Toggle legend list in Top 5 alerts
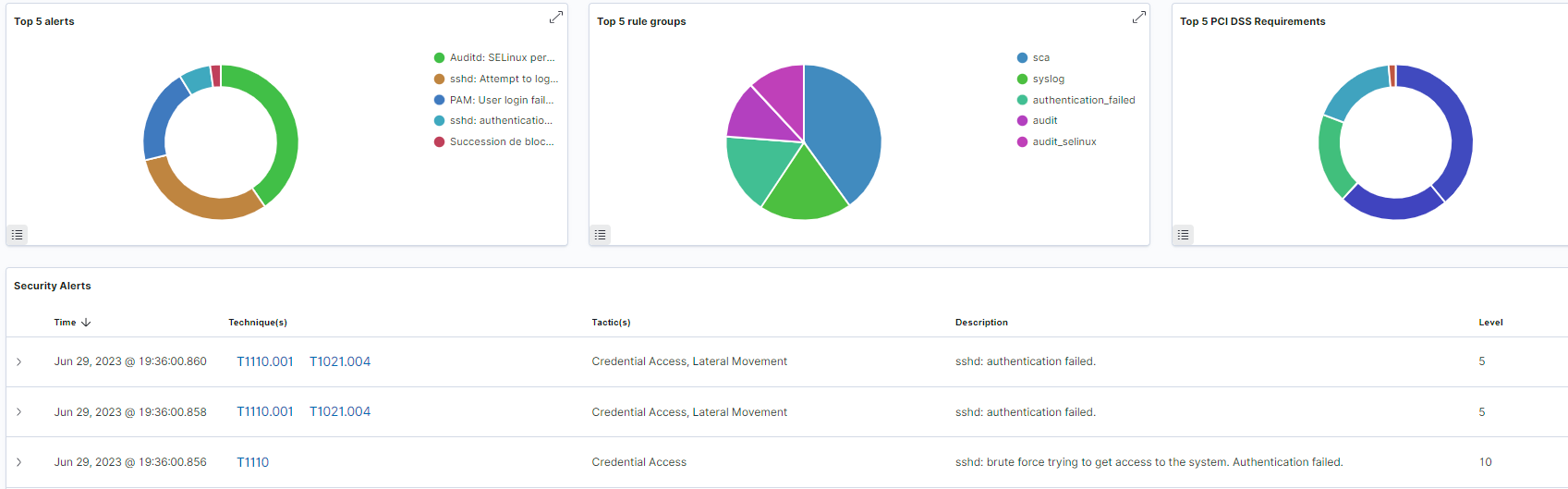 [17, 235]
